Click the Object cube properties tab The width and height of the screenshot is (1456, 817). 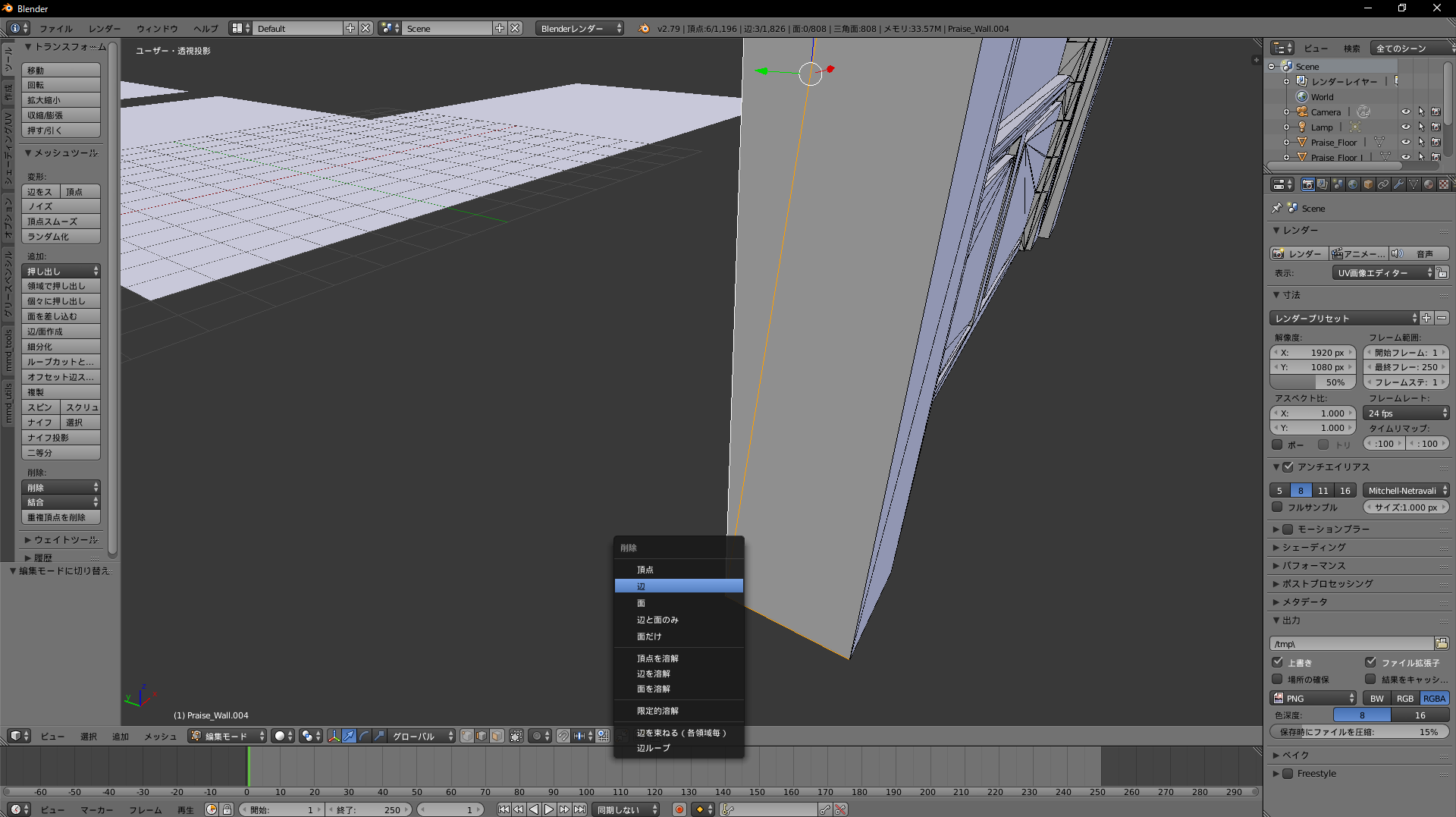1368,184
